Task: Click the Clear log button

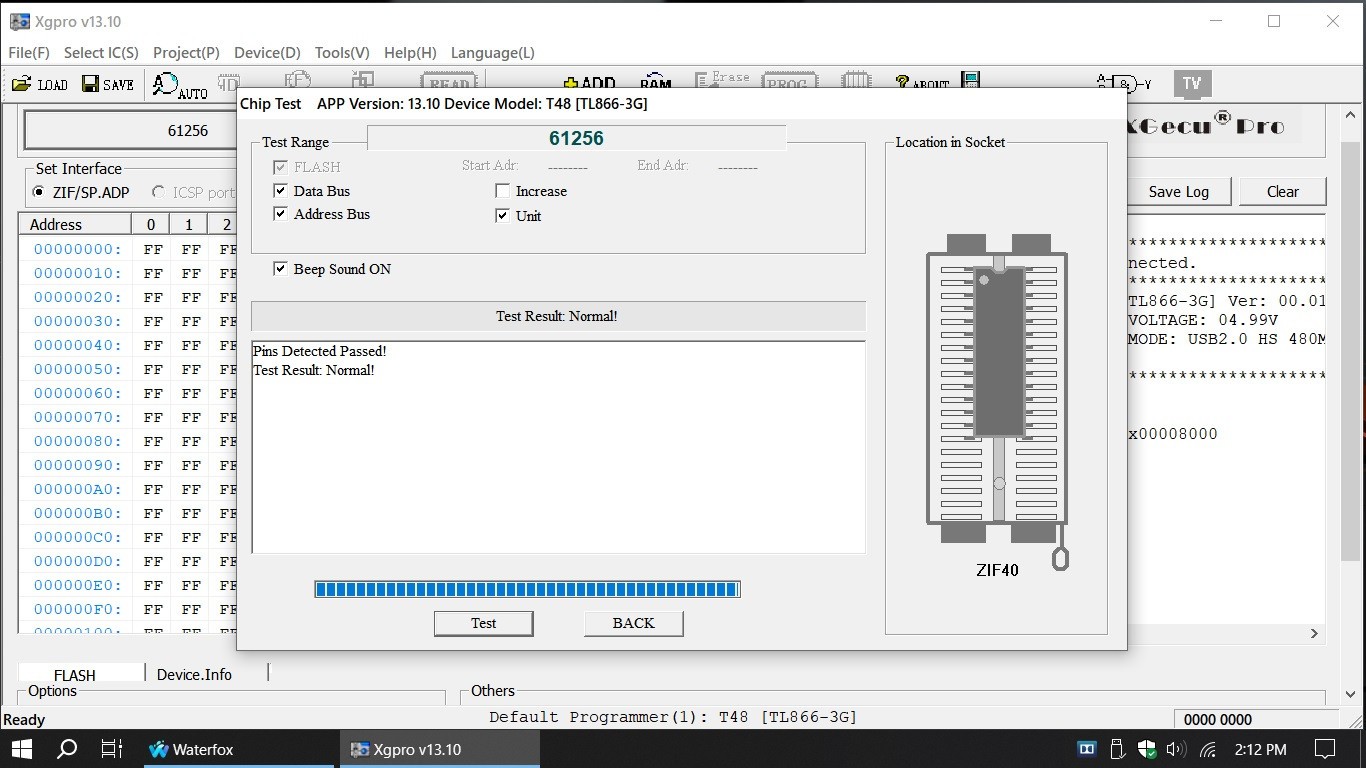Action: pos(1283,192)
